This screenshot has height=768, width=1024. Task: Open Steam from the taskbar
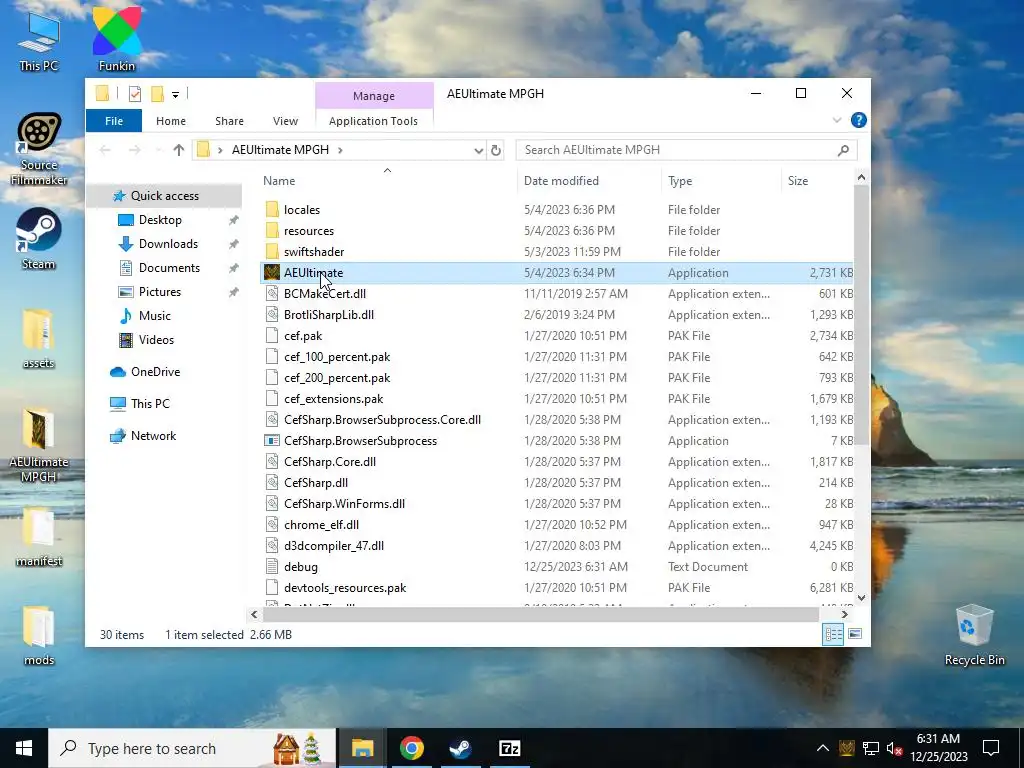(x=460, y=748)
